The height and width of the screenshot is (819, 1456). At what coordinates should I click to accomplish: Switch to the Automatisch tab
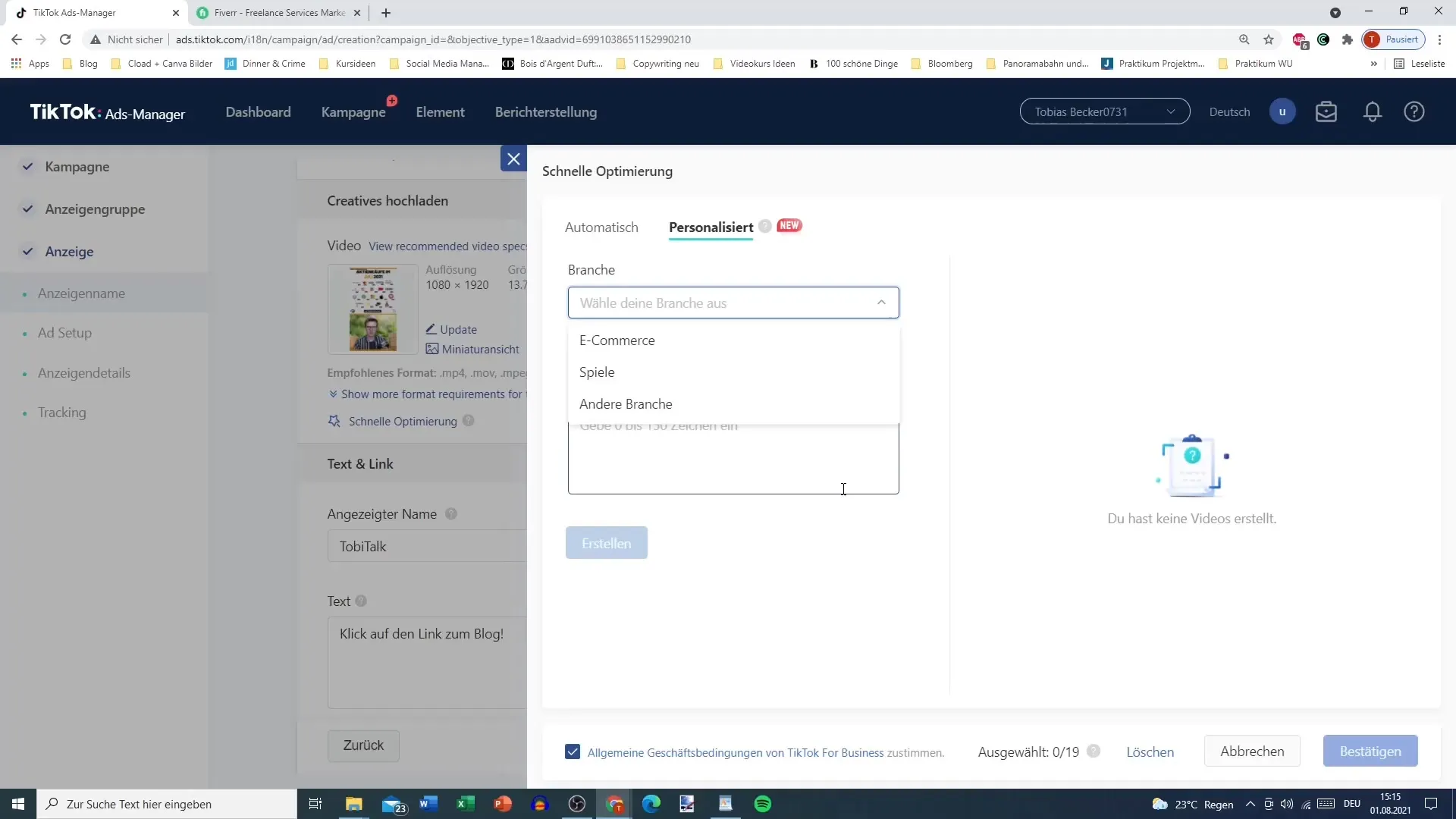601,227
